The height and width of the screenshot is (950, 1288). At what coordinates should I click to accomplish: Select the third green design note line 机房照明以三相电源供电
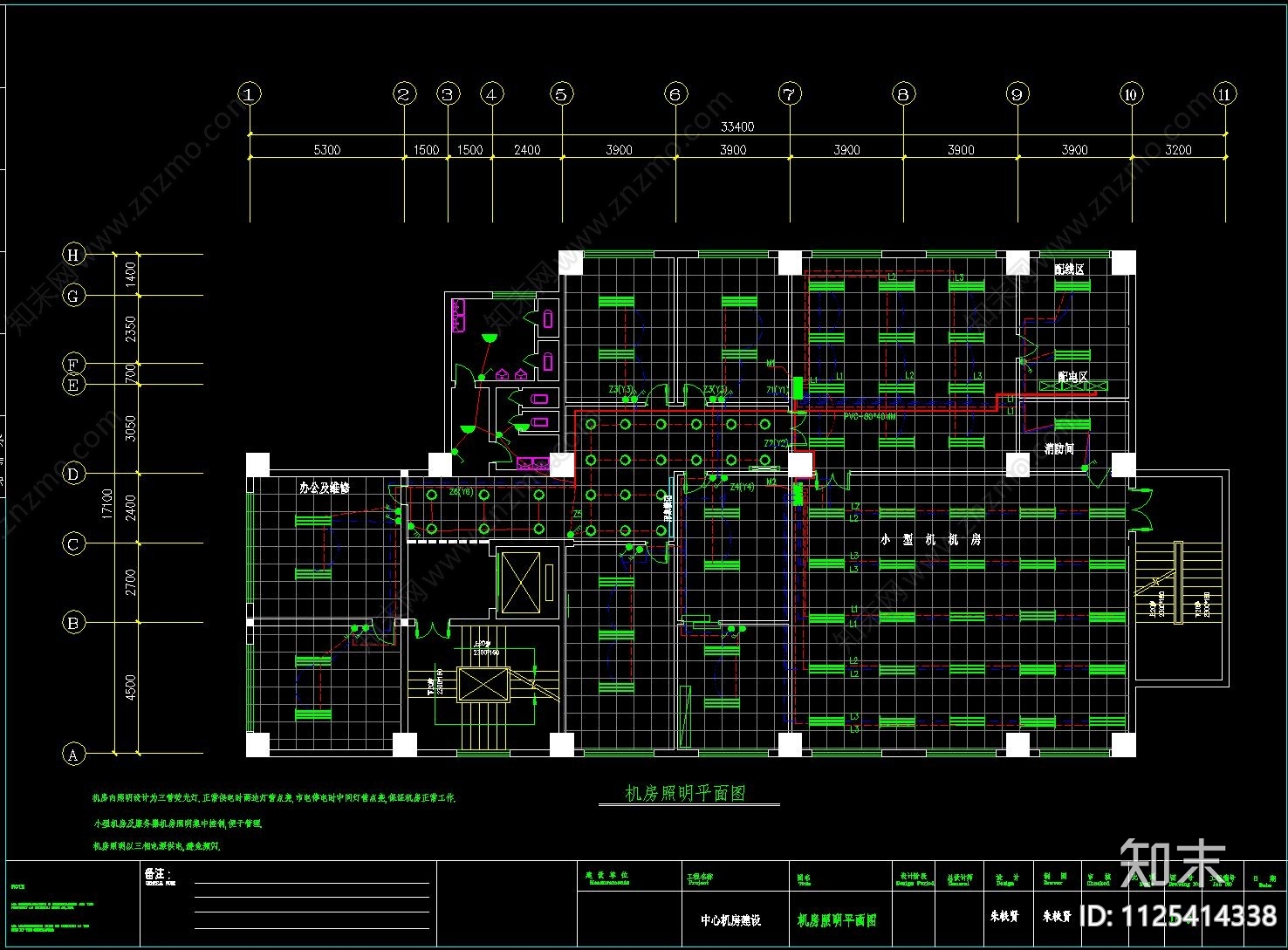(157, 846)
